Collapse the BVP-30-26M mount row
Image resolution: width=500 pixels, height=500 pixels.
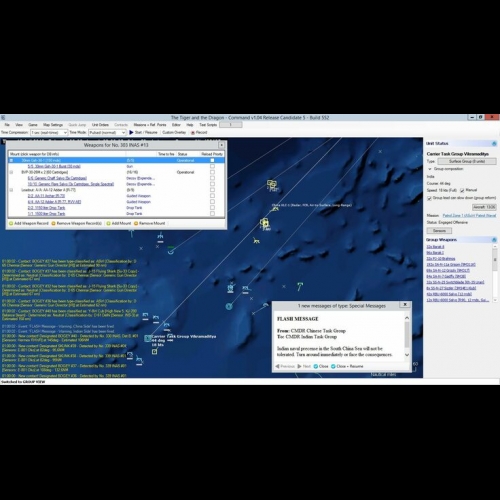click(x=11, y=172)
